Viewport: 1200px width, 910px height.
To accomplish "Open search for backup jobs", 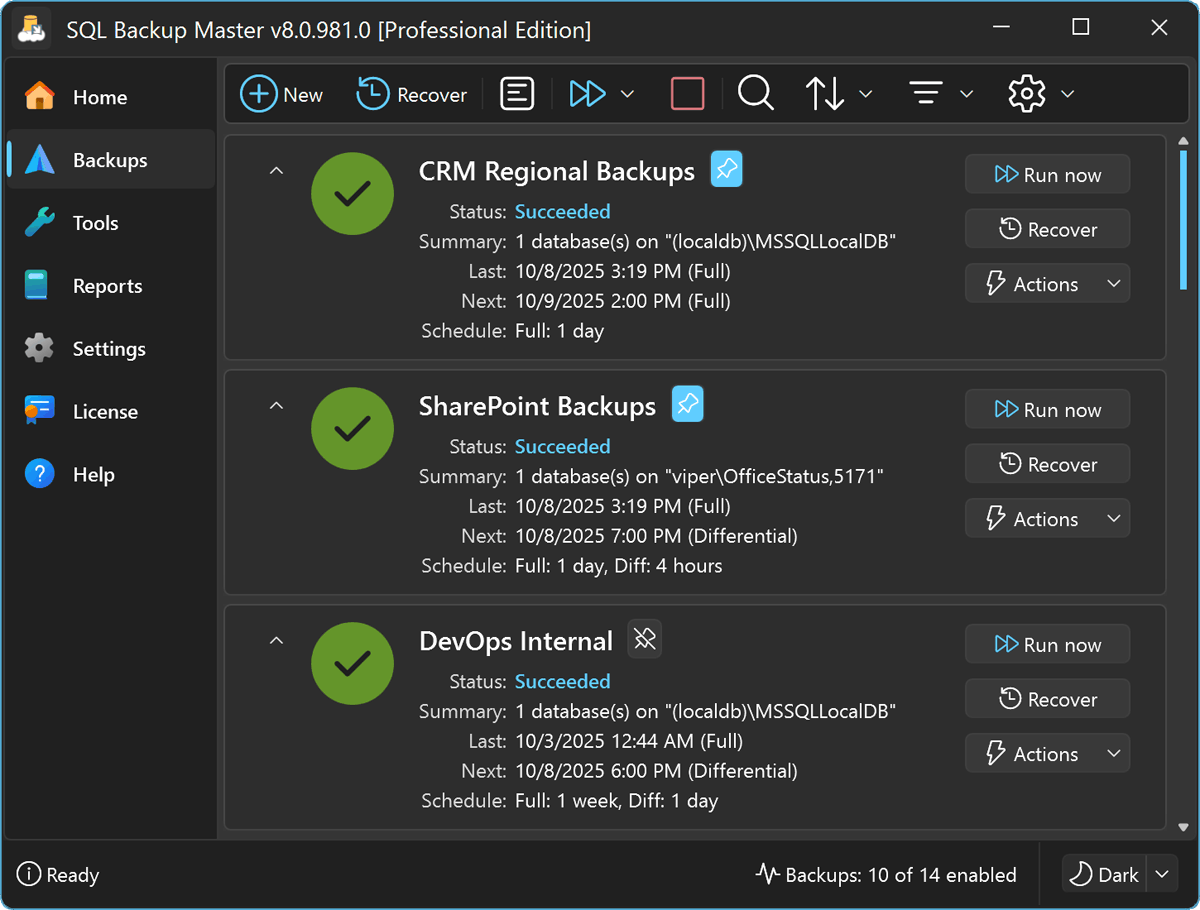I will click(x=755, y=93).
